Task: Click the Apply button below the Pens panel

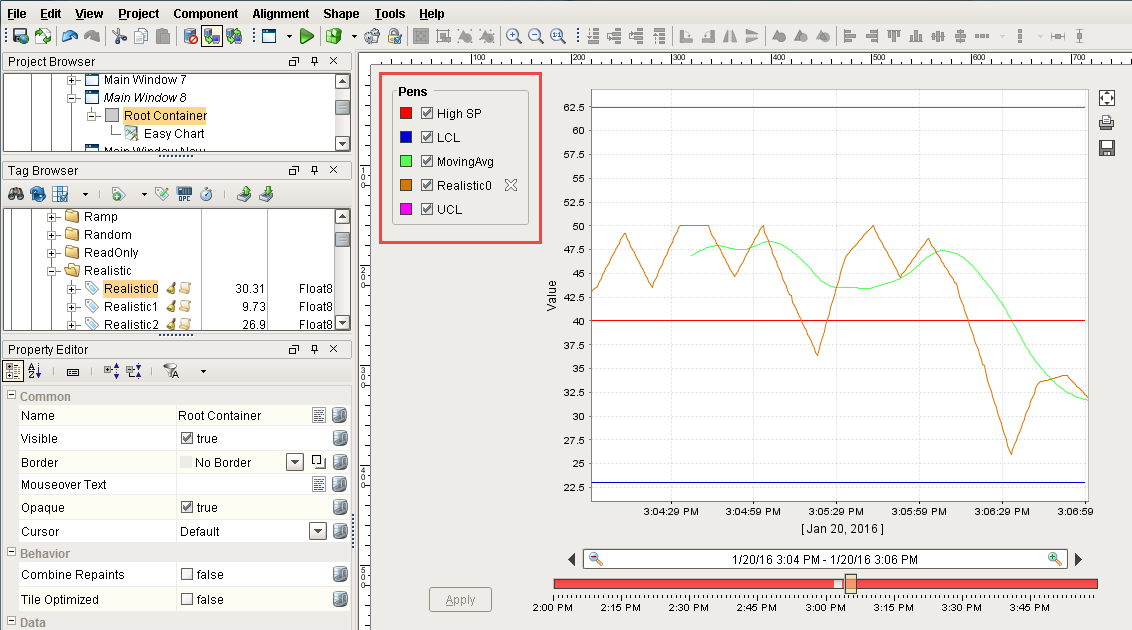Action: point(461,600)
